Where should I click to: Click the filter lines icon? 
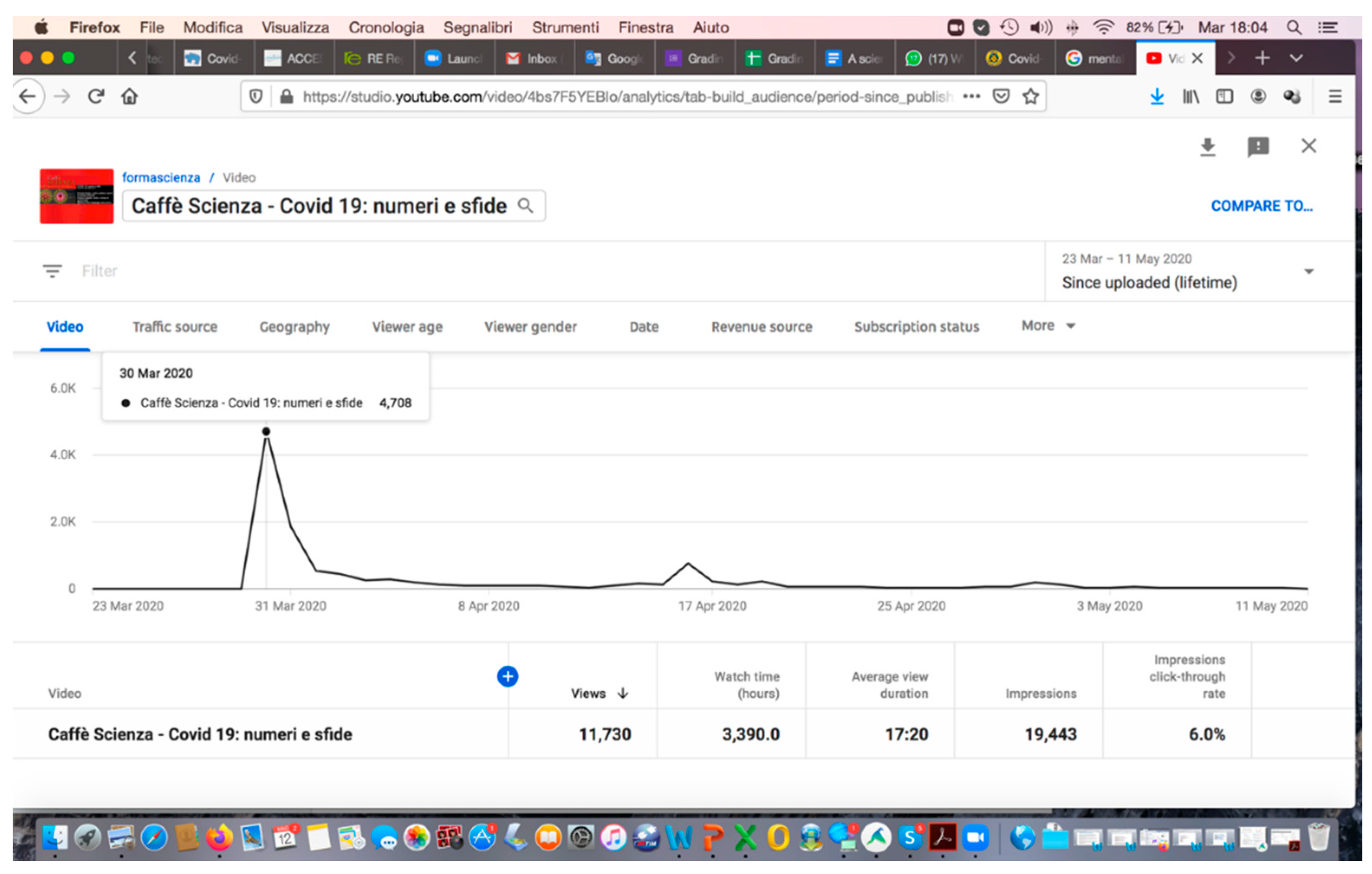(x=52, y=271)
